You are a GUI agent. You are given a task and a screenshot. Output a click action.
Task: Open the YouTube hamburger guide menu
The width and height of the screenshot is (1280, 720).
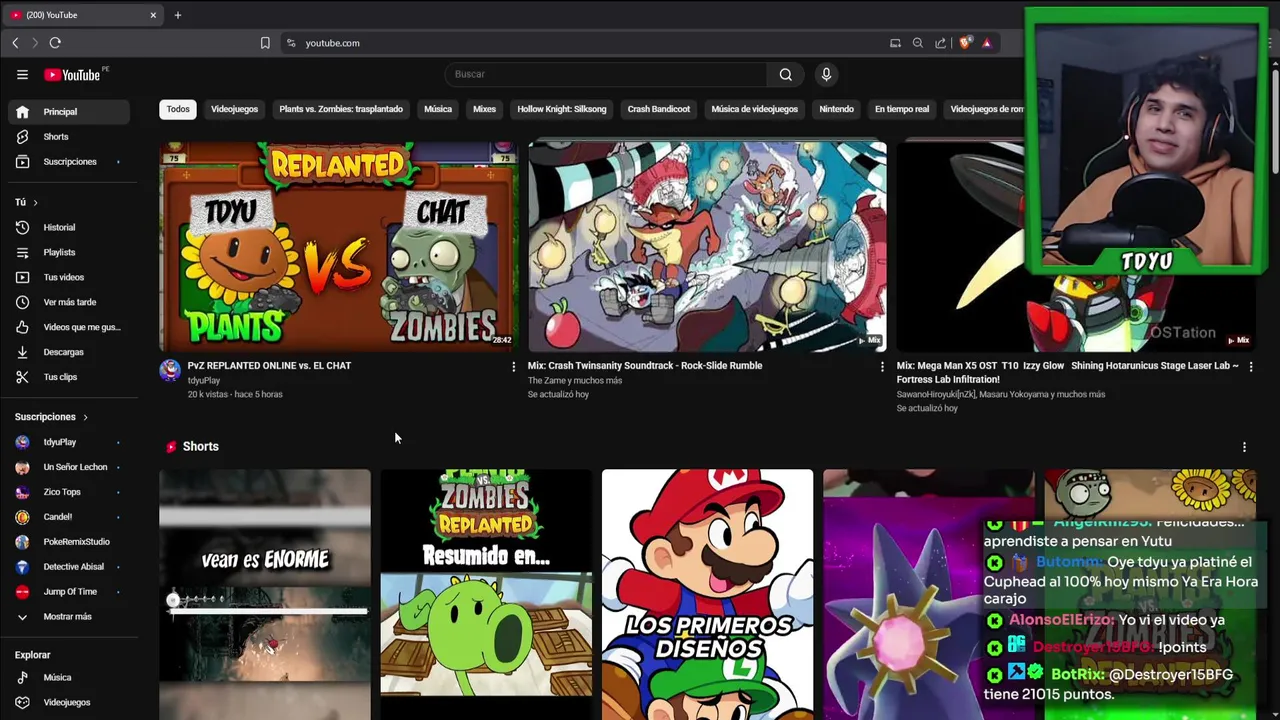(22, 74)
